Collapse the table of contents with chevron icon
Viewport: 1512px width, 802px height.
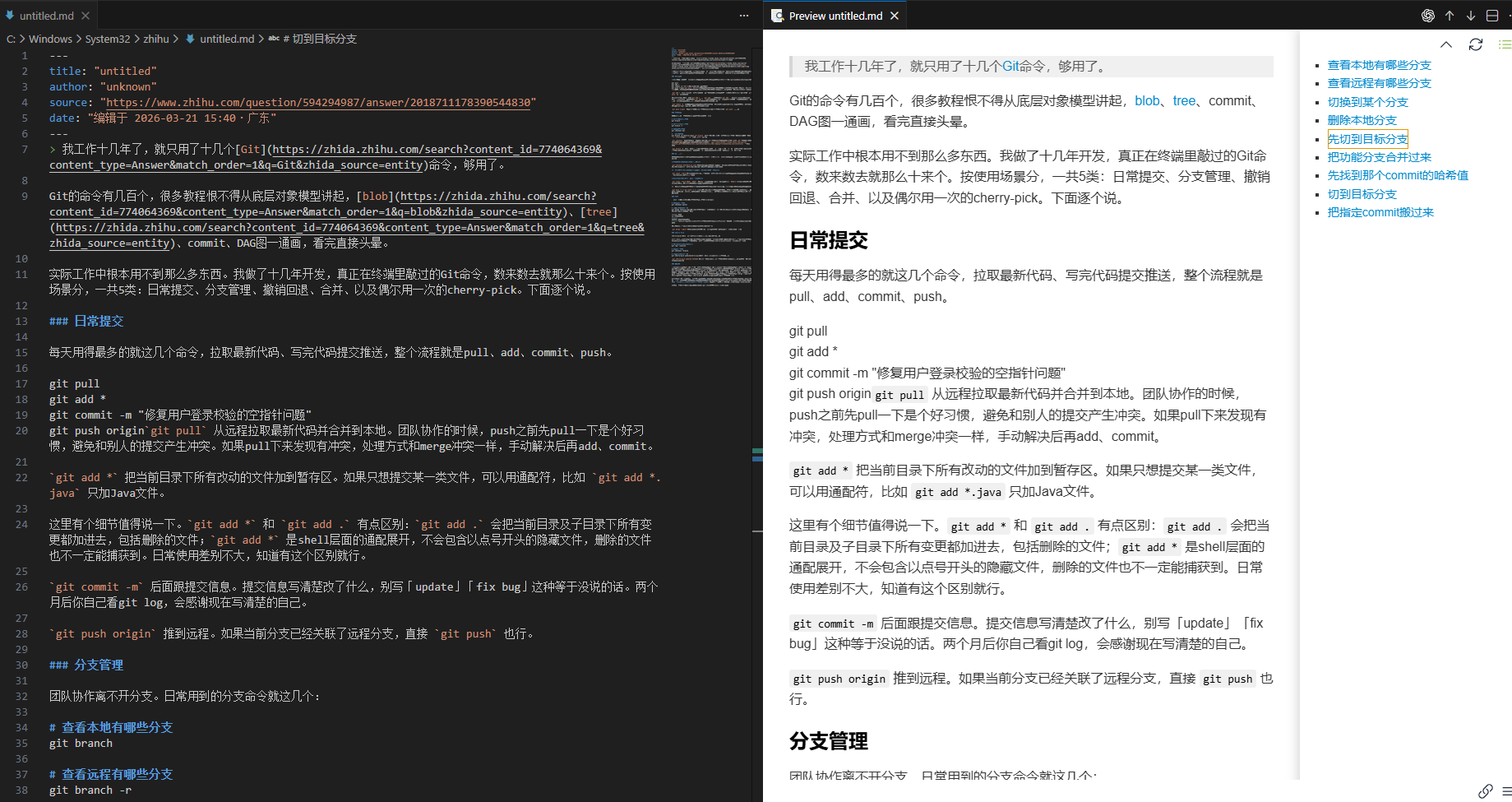(x=1445, y=44)
